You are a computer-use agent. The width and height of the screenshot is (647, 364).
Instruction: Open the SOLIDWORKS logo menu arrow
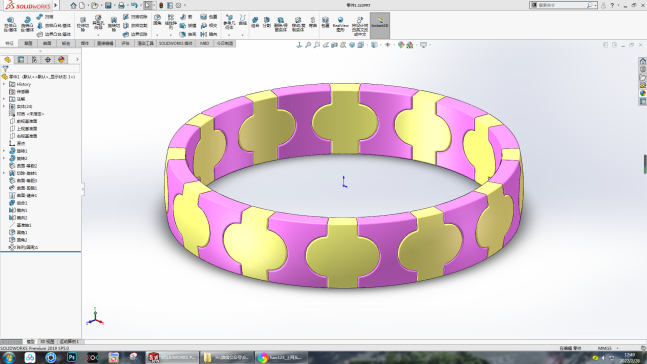coord(56,5)
